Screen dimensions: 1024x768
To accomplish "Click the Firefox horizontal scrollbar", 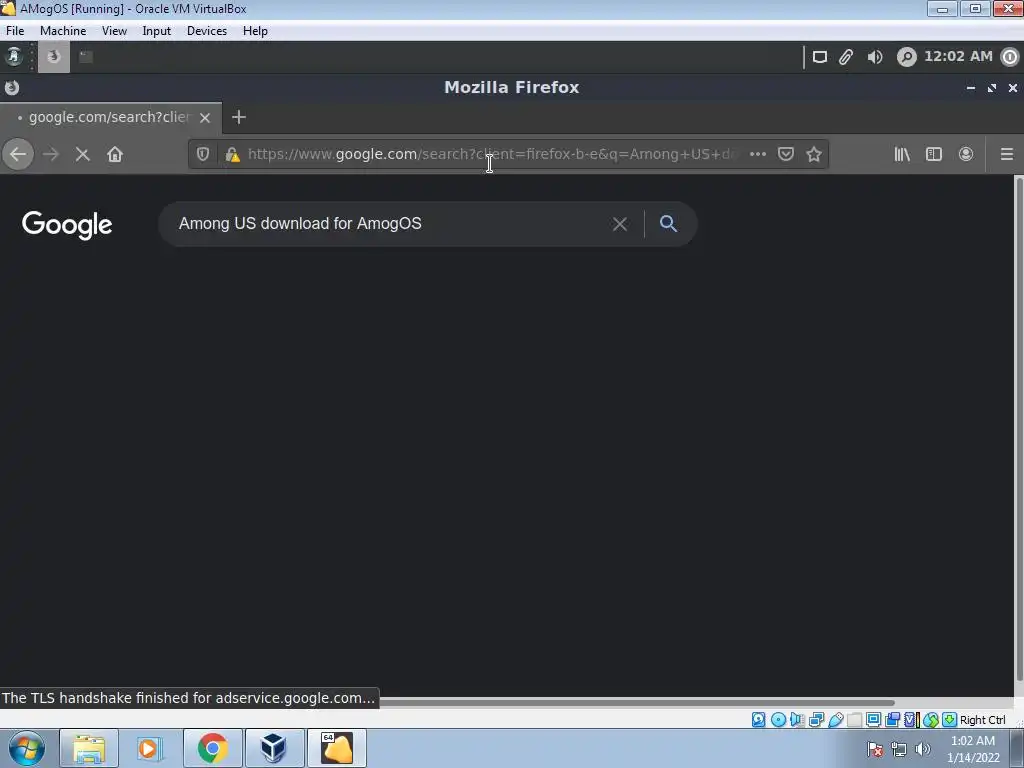I will pos(637,703).
